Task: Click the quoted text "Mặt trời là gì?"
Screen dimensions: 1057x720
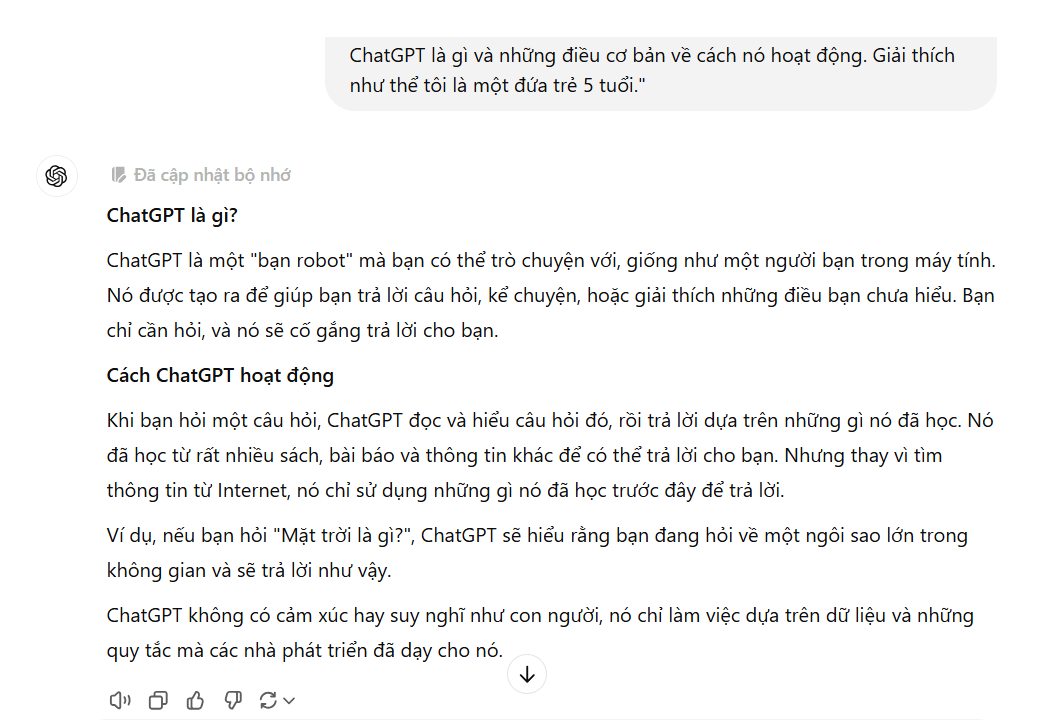Action: tap(344, 536)
